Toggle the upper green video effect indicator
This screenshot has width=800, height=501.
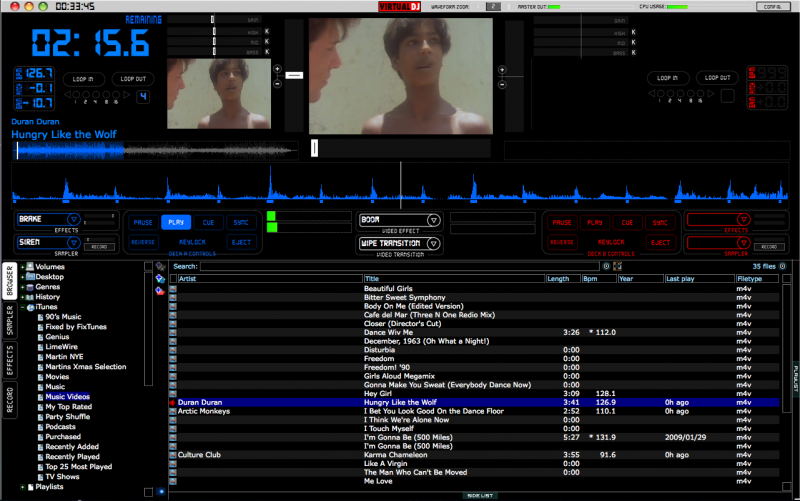coord(271,216)
